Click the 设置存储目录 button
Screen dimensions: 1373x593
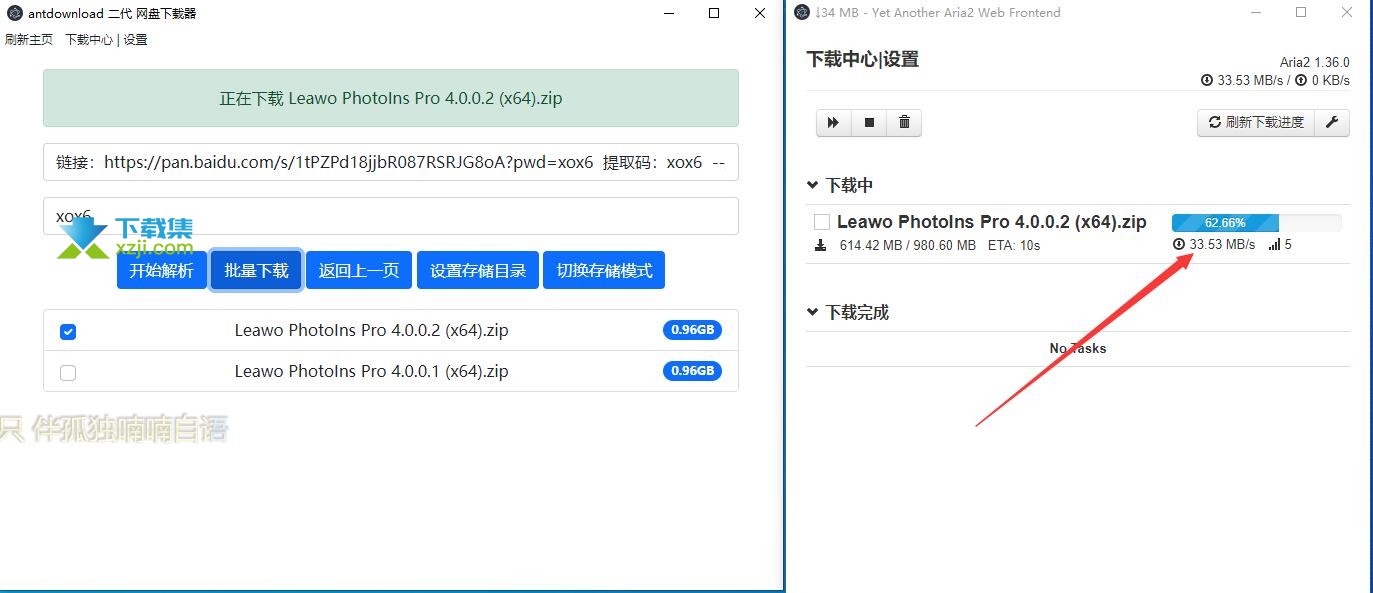[x=478, y=270]
